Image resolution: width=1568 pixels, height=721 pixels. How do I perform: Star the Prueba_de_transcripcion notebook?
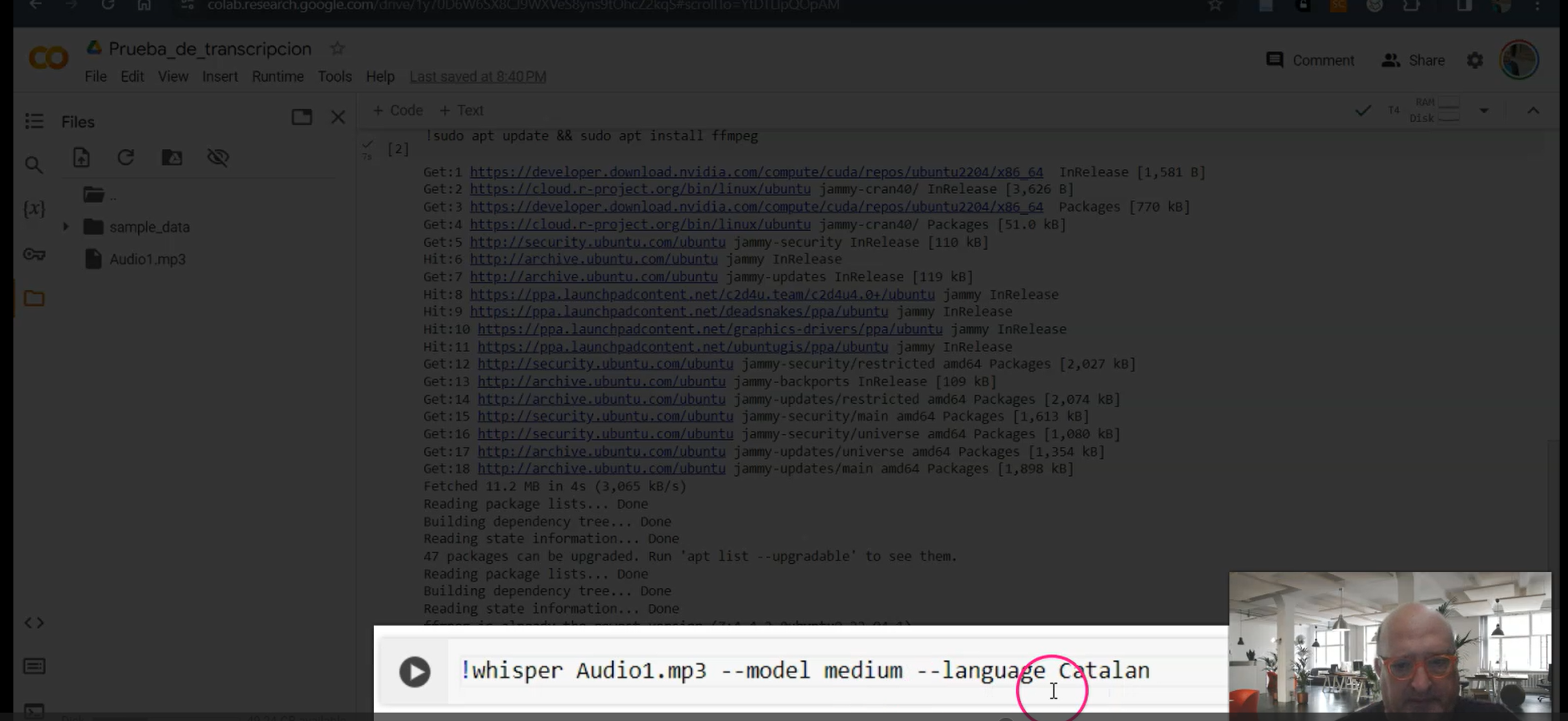tap(337, 49)
